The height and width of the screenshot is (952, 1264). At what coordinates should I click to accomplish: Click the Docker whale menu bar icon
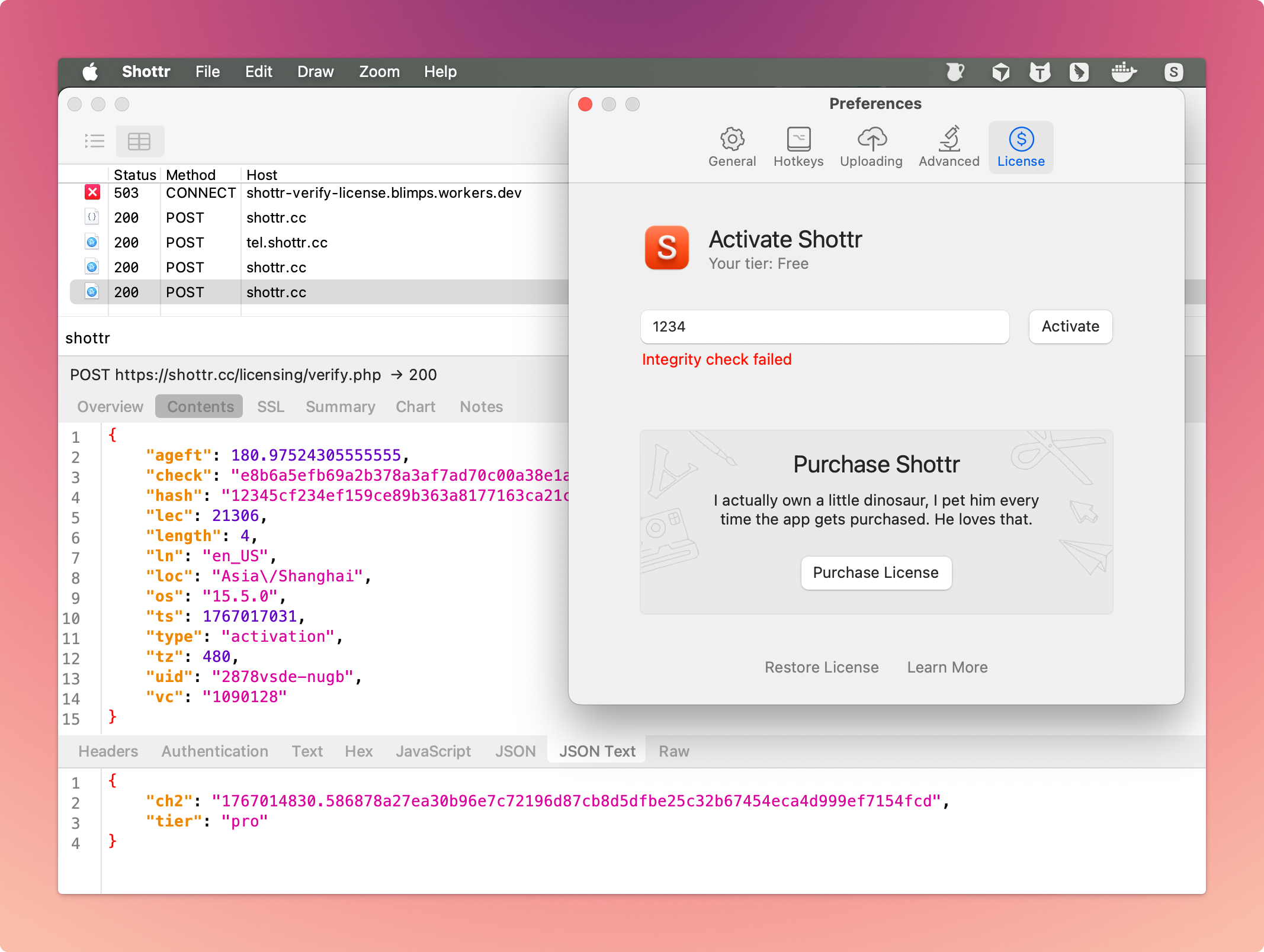pyautogui.click(x=1123, y=72)
